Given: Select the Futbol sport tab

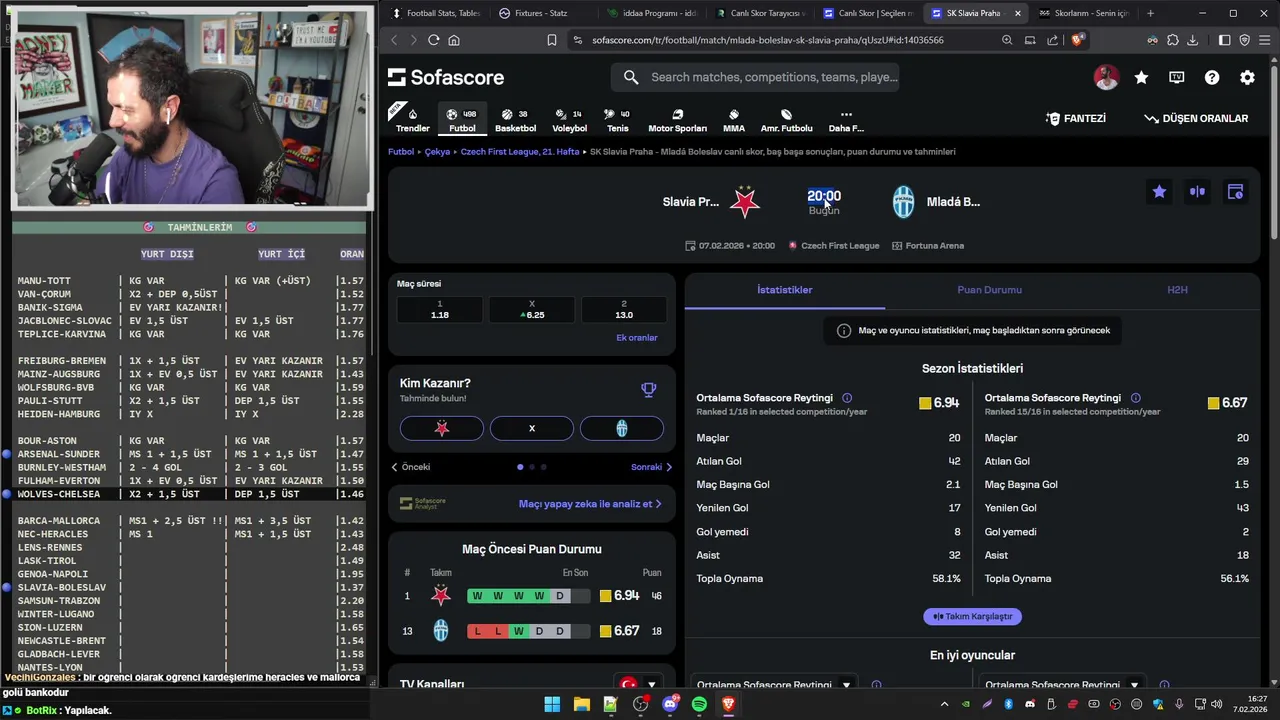Looking at the screenshot, I should 462,119.
